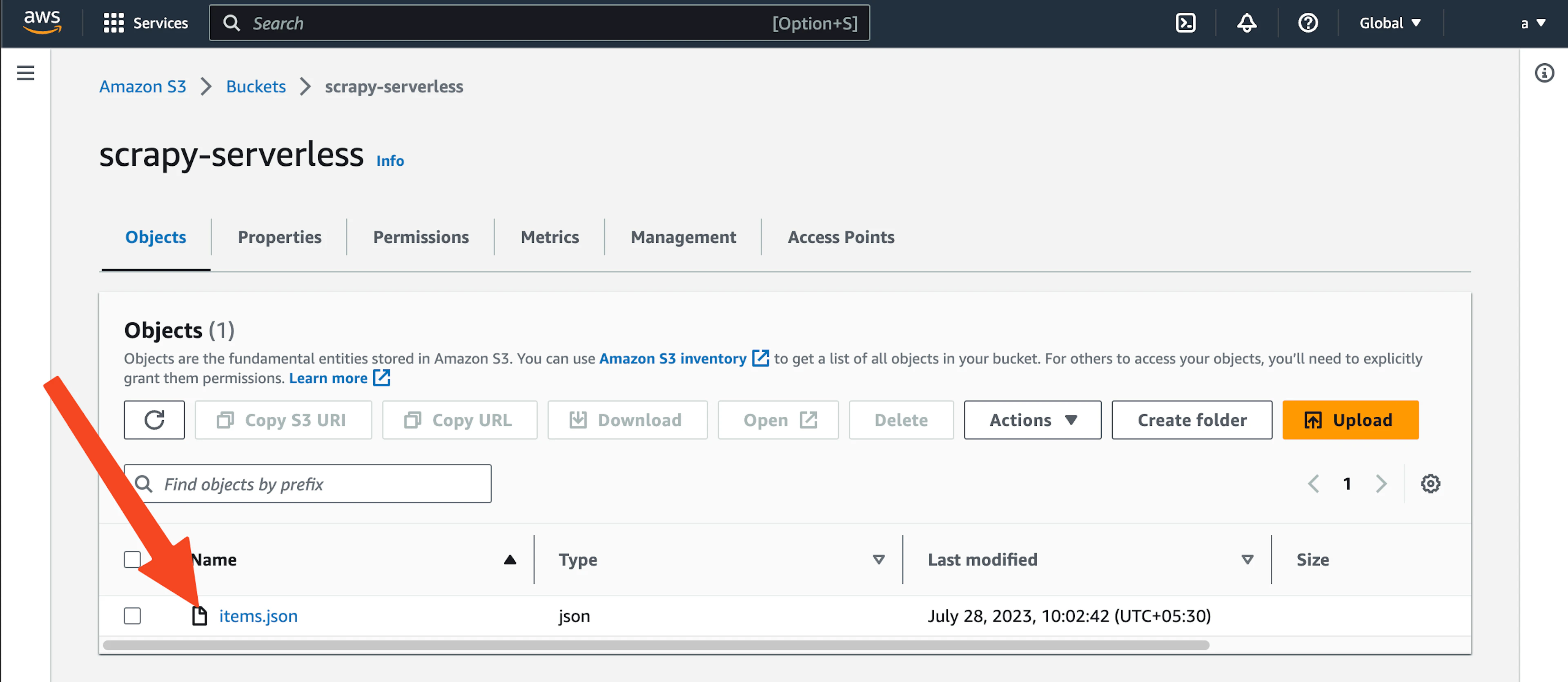Image resolution: width=1568 pixels, height=682 pixels.
Task: Click the items.json file icon
Action: point(199,616)
